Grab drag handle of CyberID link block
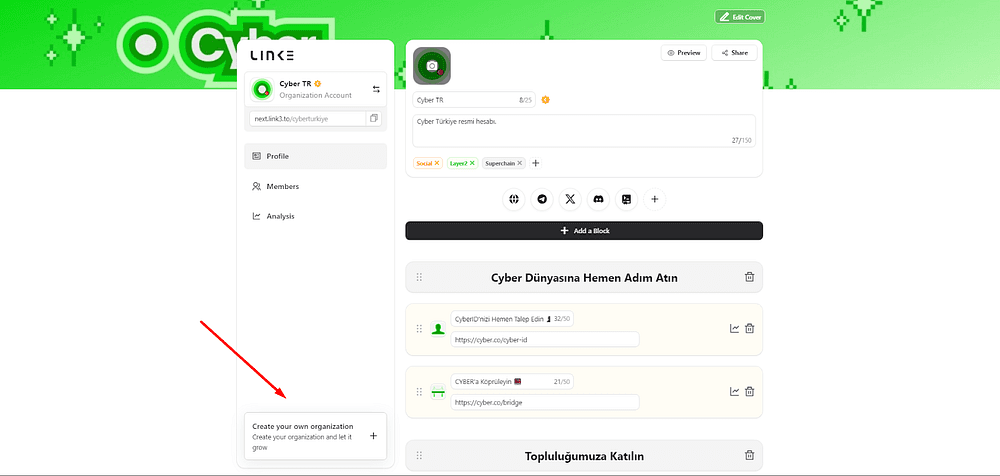This screenshot has width=1000, height=476. (x=419, y=329)
